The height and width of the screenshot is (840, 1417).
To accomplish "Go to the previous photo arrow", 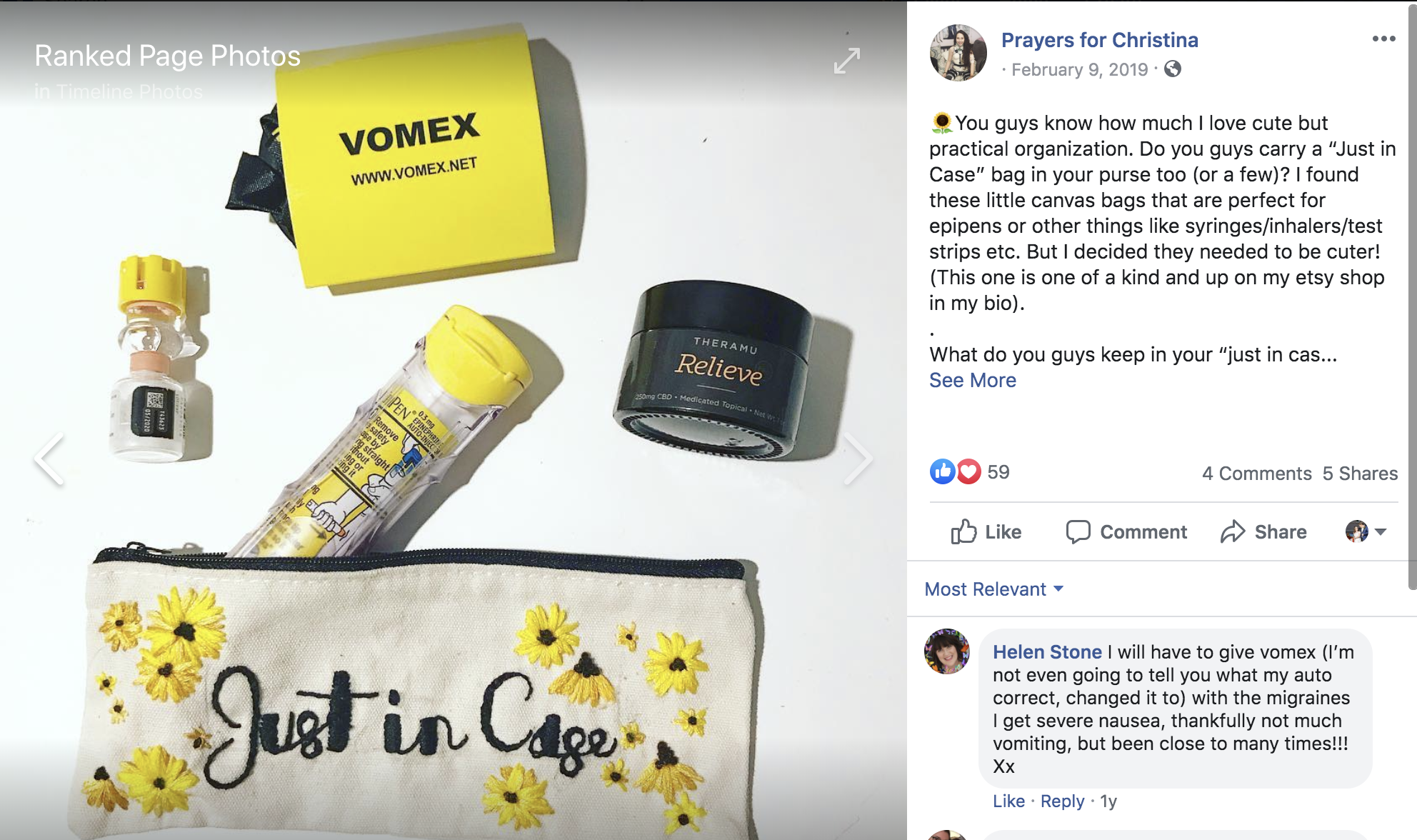I will (50, 459).
